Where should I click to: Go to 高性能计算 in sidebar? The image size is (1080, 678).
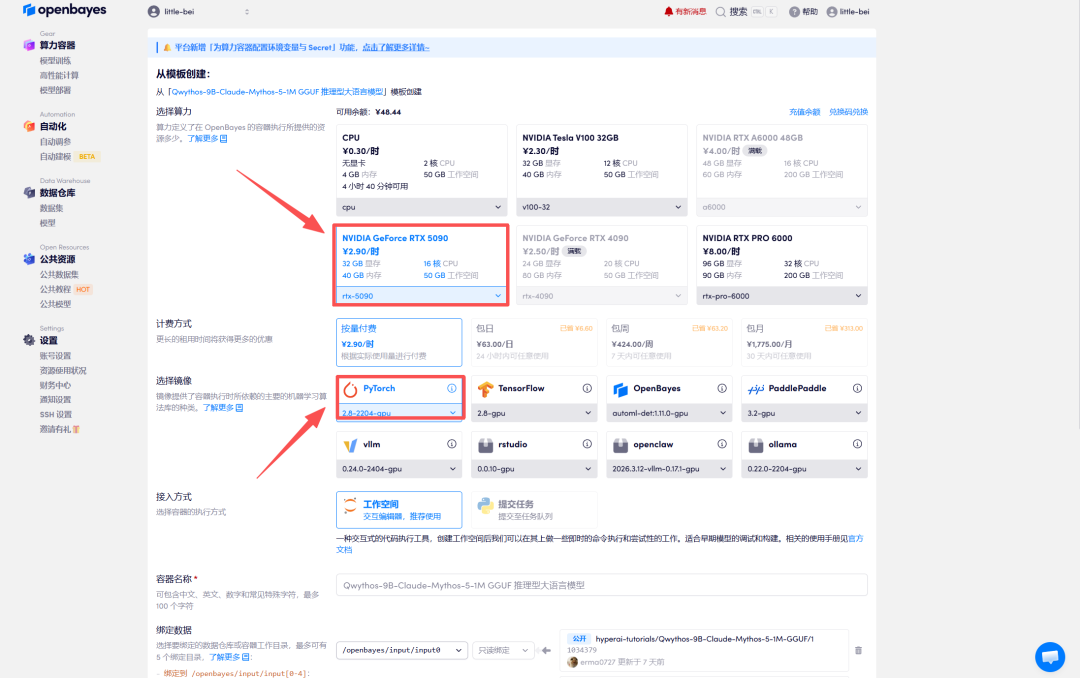(x=59, y=75)
